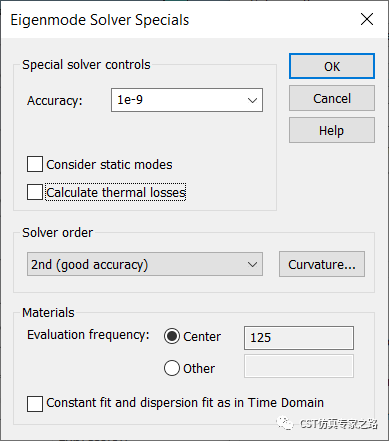Click the Evaluation frequency label
This screenshot has width=389, height=441.
tap(88, 335)
